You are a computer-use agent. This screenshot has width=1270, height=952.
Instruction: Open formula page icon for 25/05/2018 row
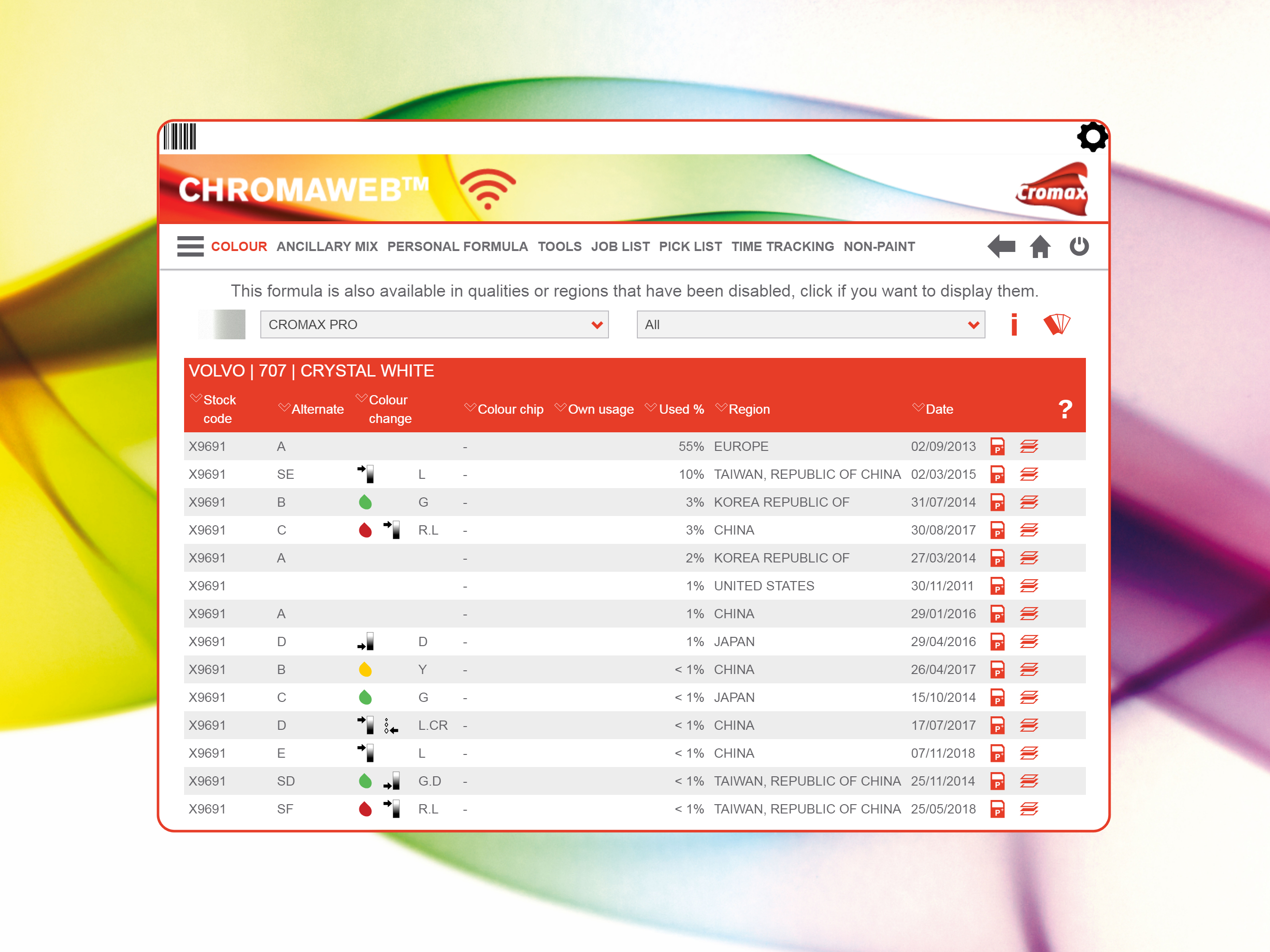997,809
